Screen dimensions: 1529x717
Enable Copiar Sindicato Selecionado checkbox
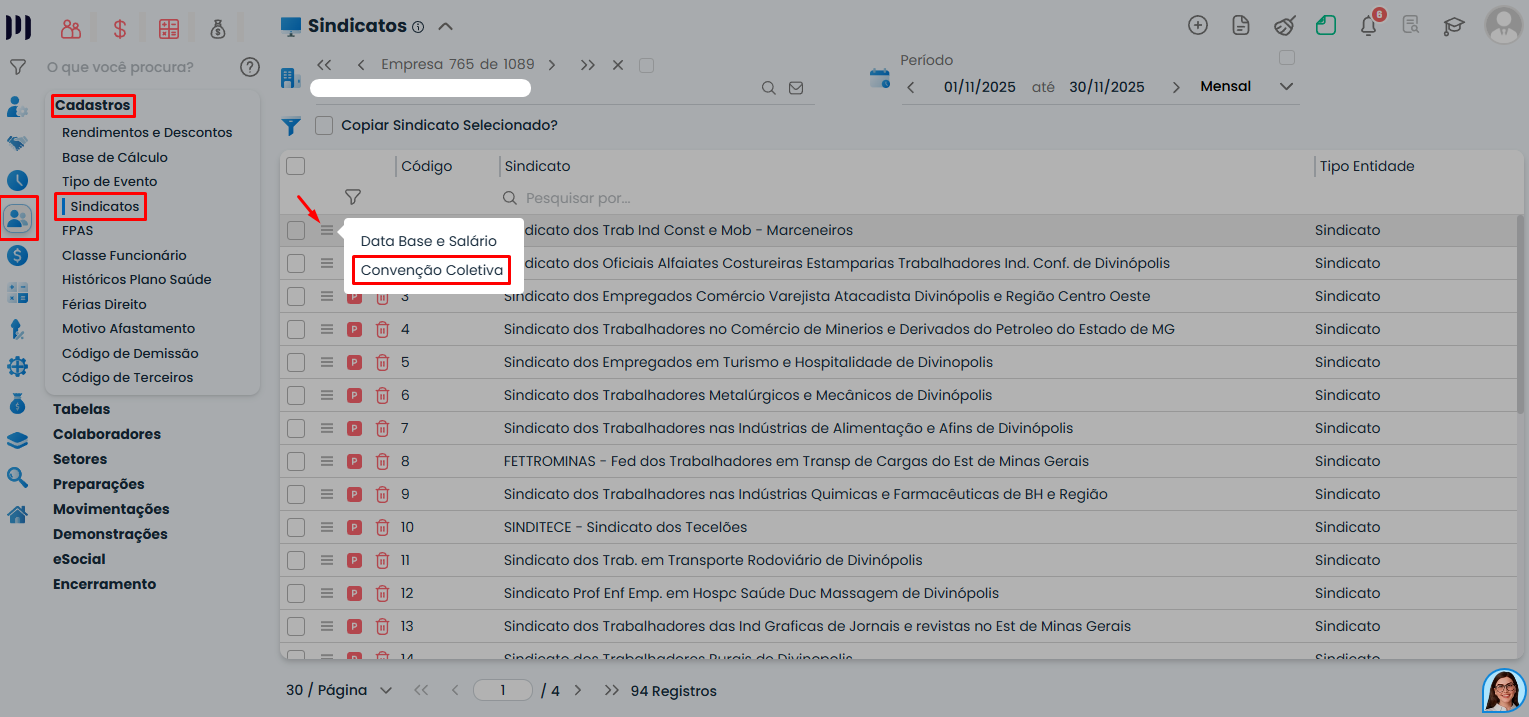(323, 126)
